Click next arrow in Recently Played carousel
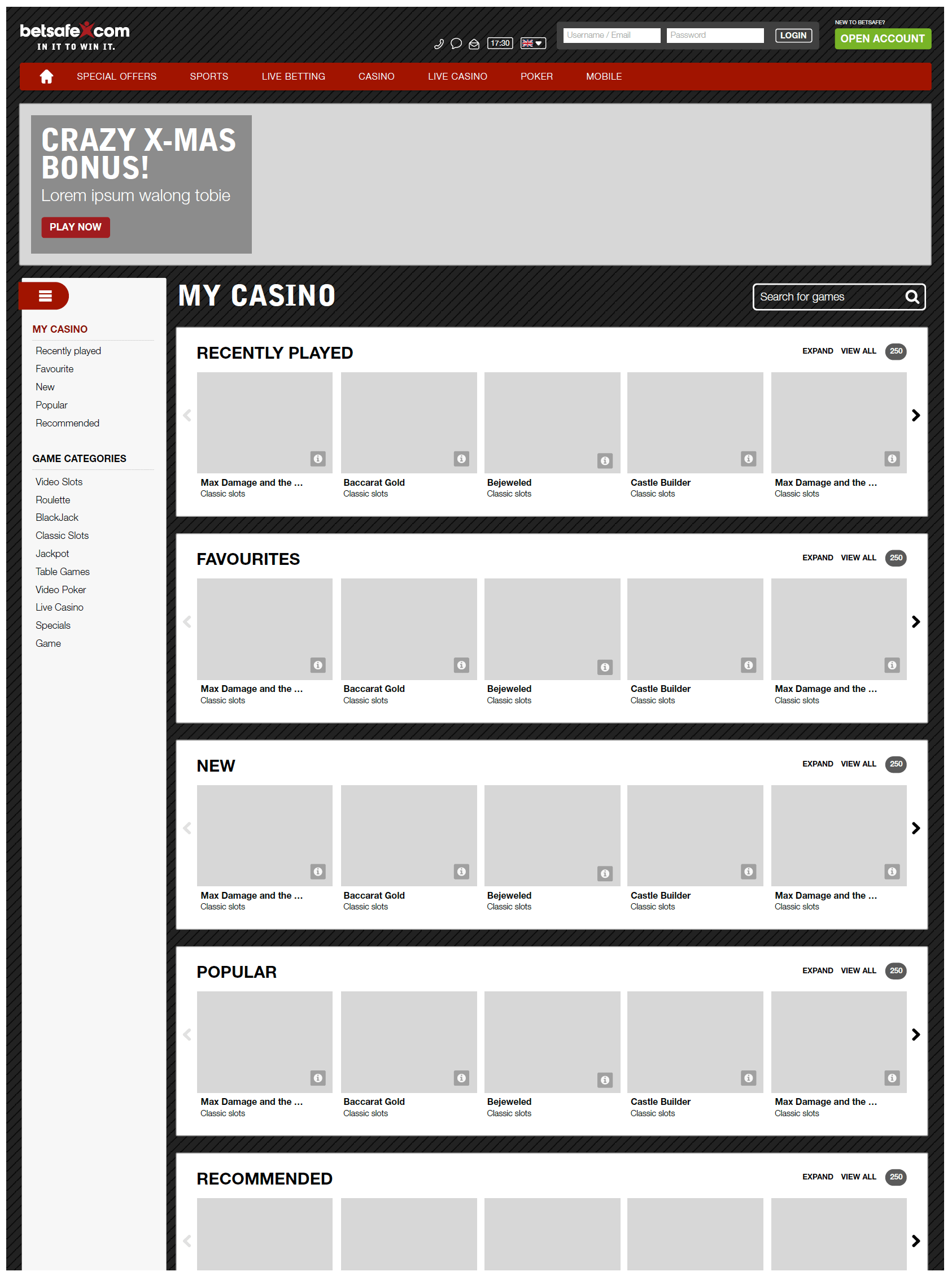The image size is (952, 1280). tap(916, 416)
